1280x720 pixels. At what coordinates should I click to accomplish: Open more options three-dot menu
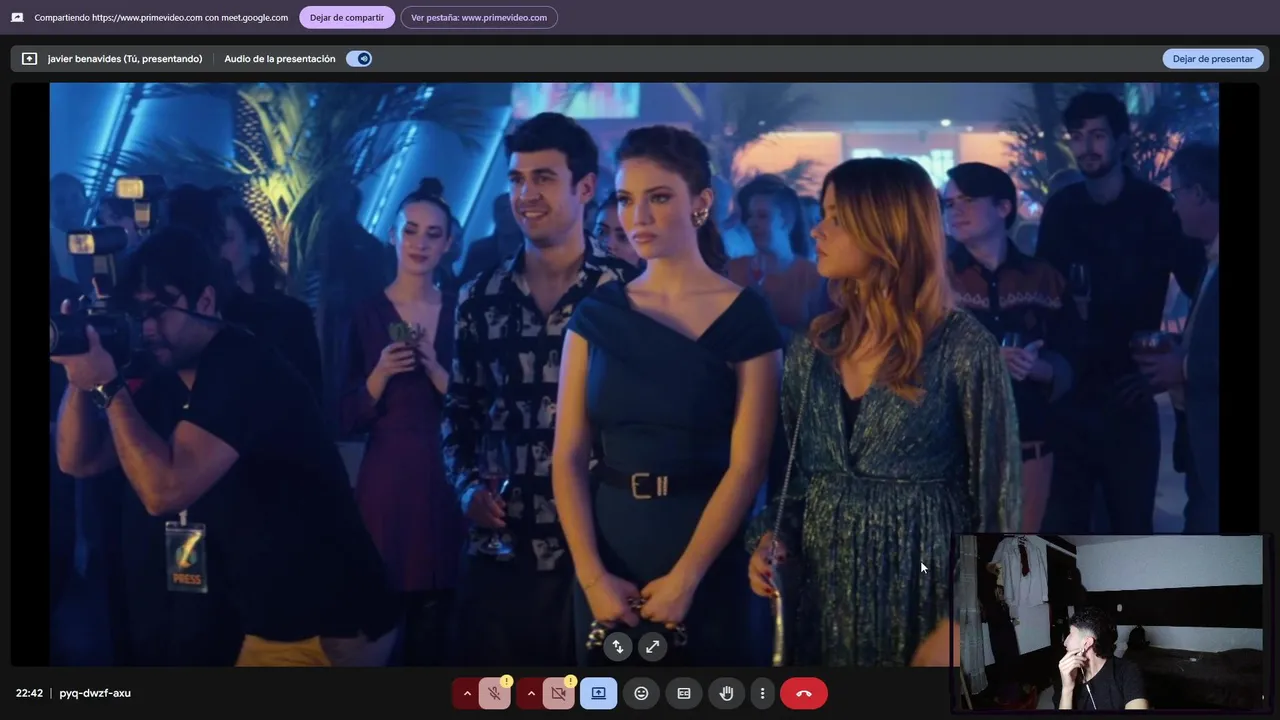pyautogui.click(x=762, y=693)
